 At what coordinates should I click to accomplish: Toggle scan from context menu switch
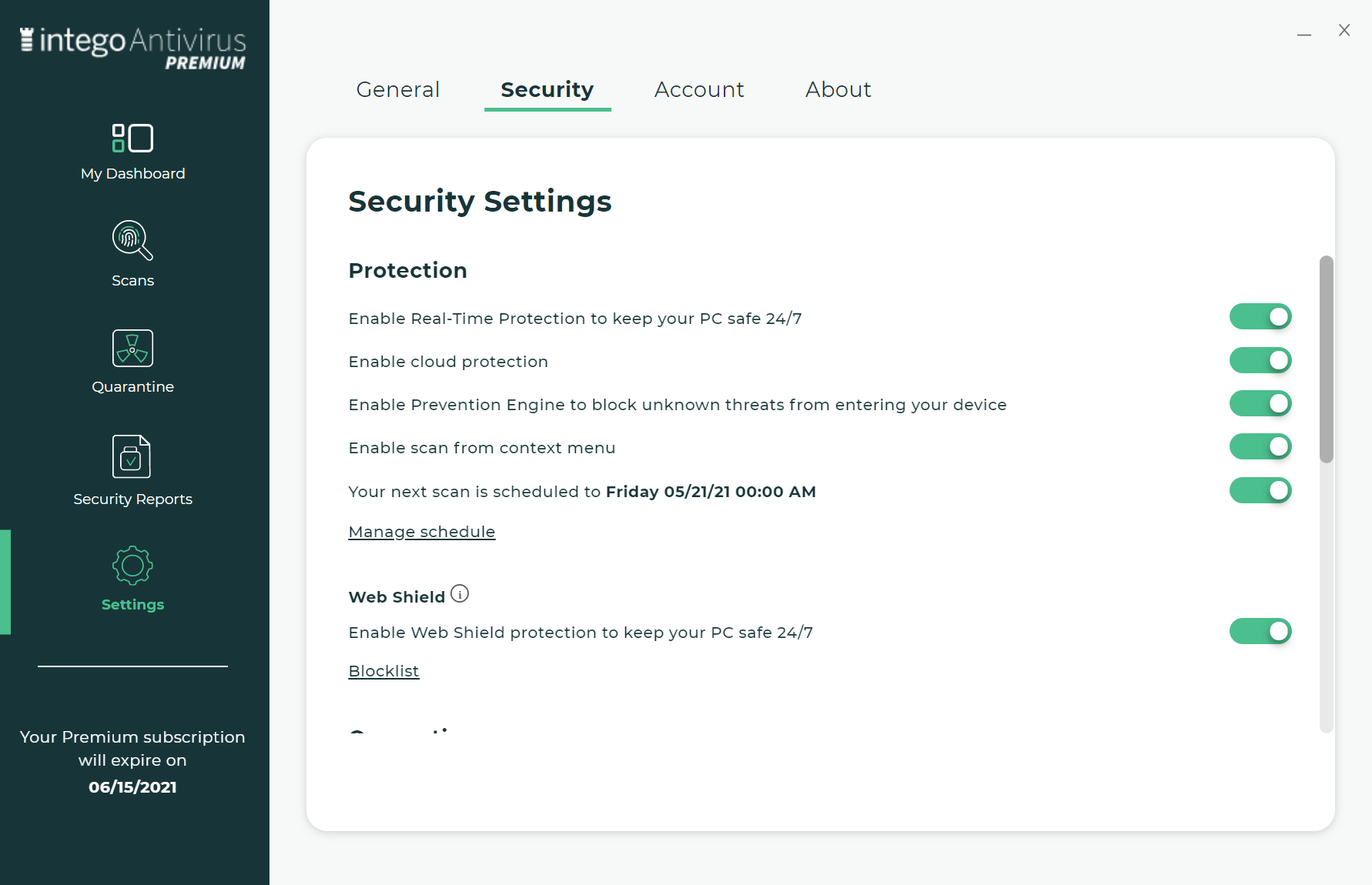(1260, 446)
